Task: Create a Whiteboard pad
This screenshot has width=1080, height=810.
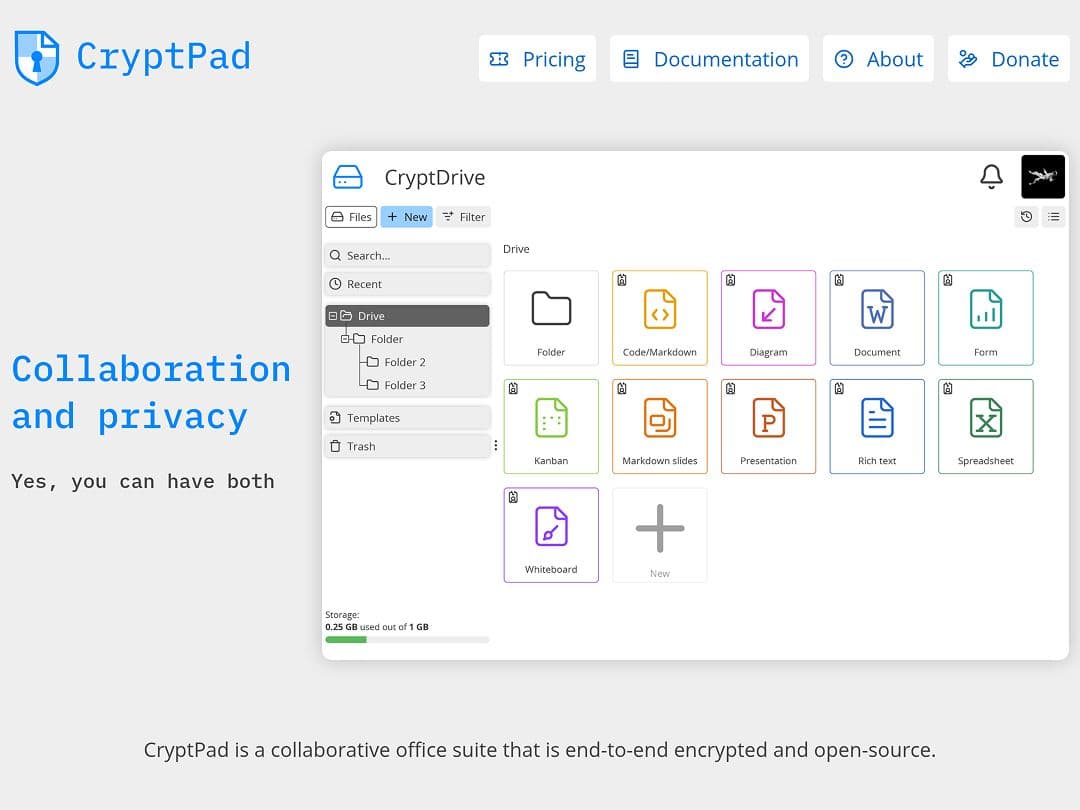Action: tap(551, 535)
